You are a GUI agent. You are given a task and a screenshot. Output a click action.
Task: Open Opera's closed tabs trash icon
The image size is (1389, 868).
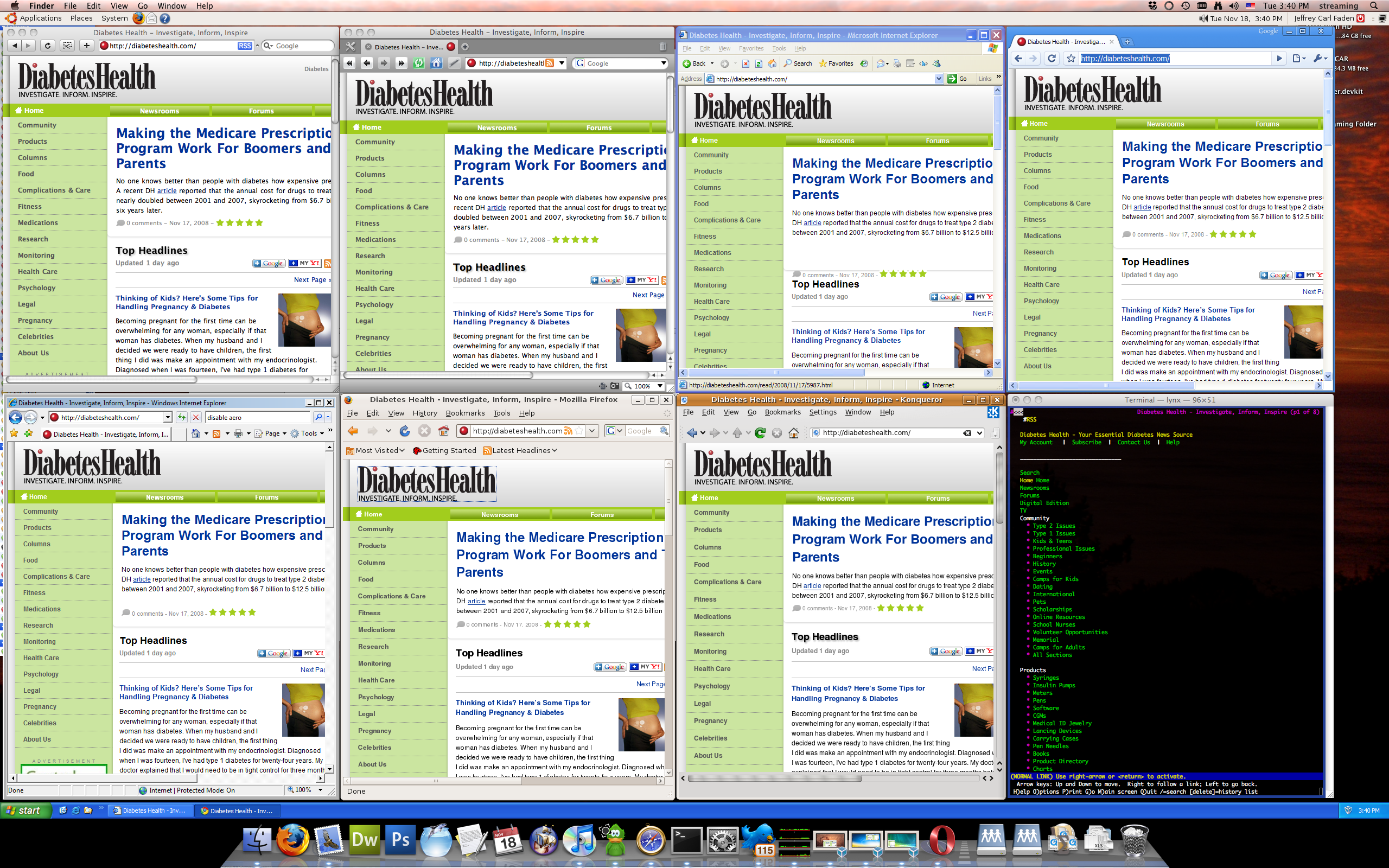663,47
